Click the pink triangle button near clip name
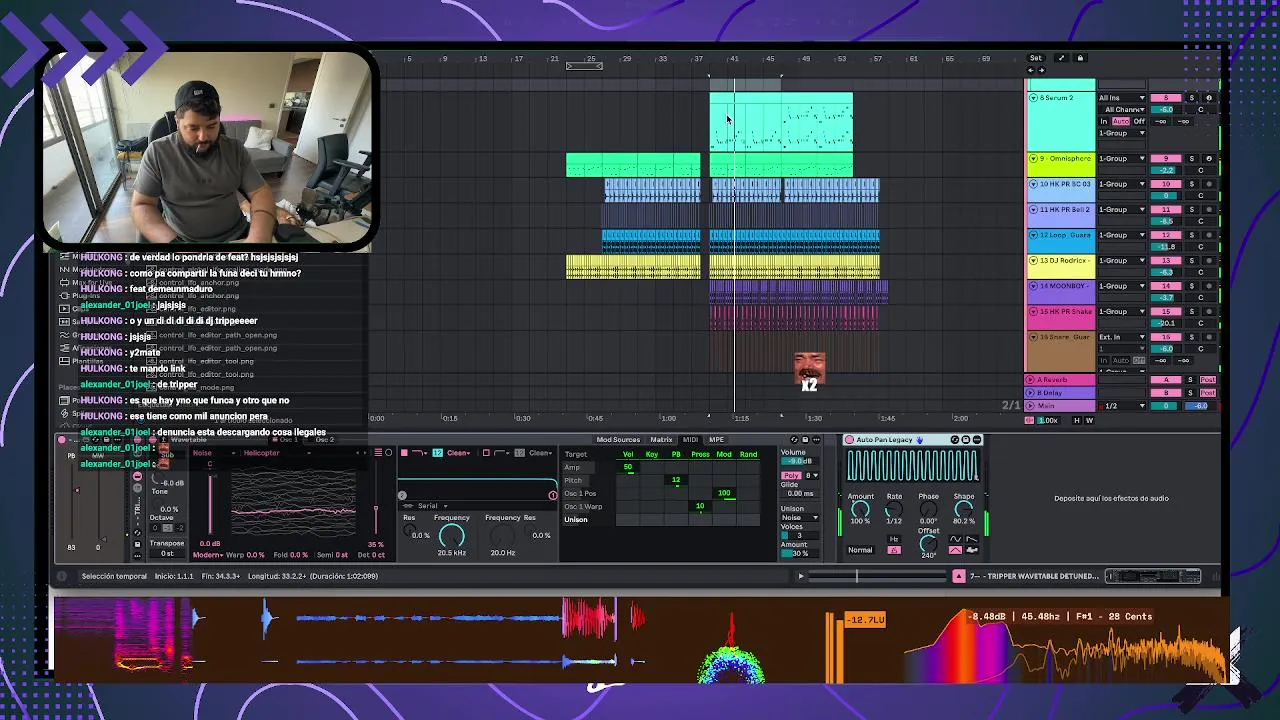Screen dimensions: 1280x720 (x=959, y=576)
